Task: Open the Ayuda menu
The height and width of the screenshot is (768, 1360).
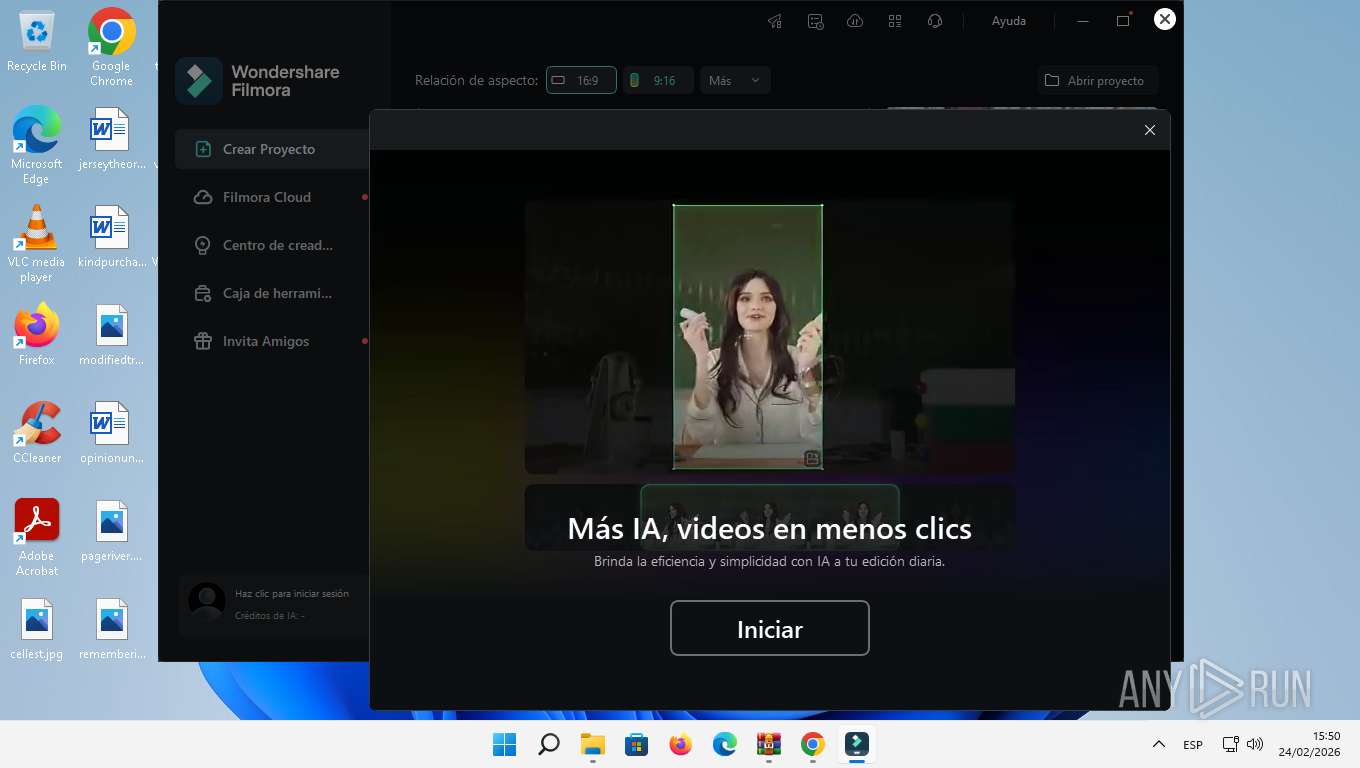Action: tap(1008, 21)
